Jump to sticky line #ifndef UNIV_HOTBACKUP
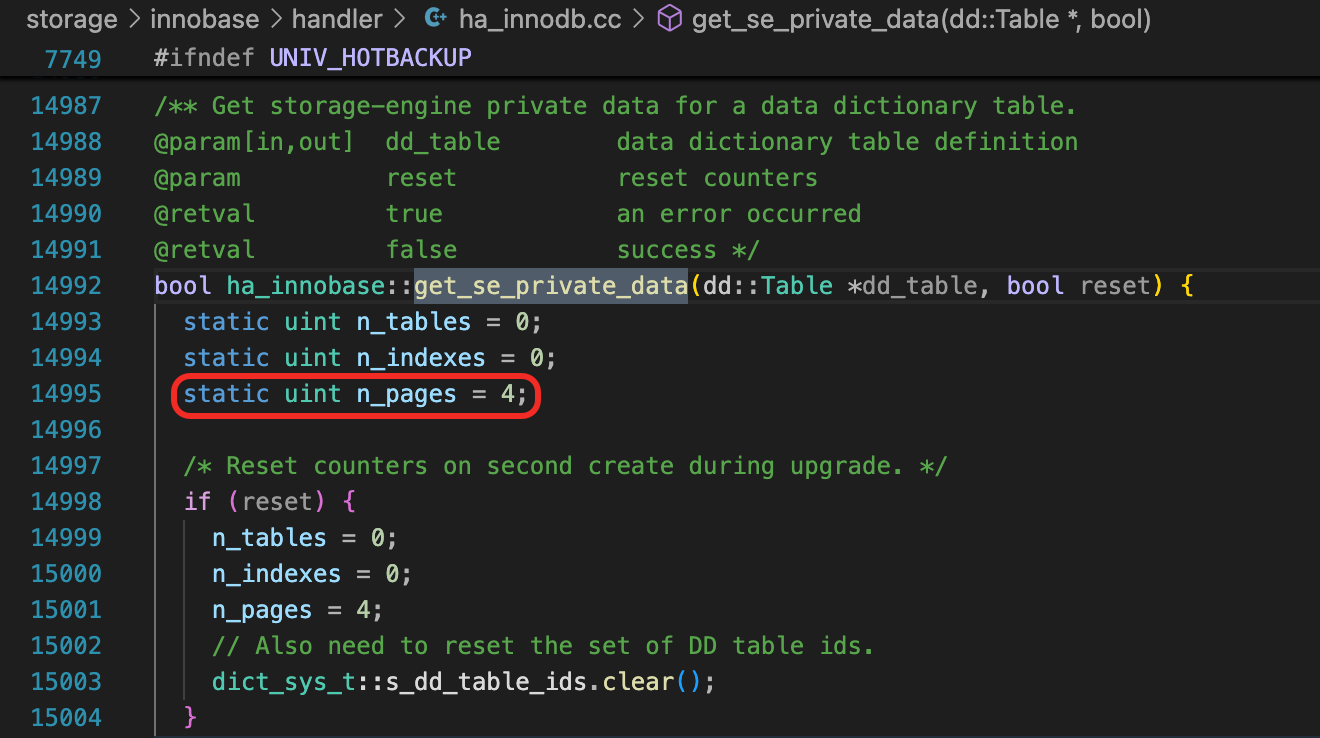Viewport: 1320px width, 738px height. pyautogui.click(x=312, y=58)
